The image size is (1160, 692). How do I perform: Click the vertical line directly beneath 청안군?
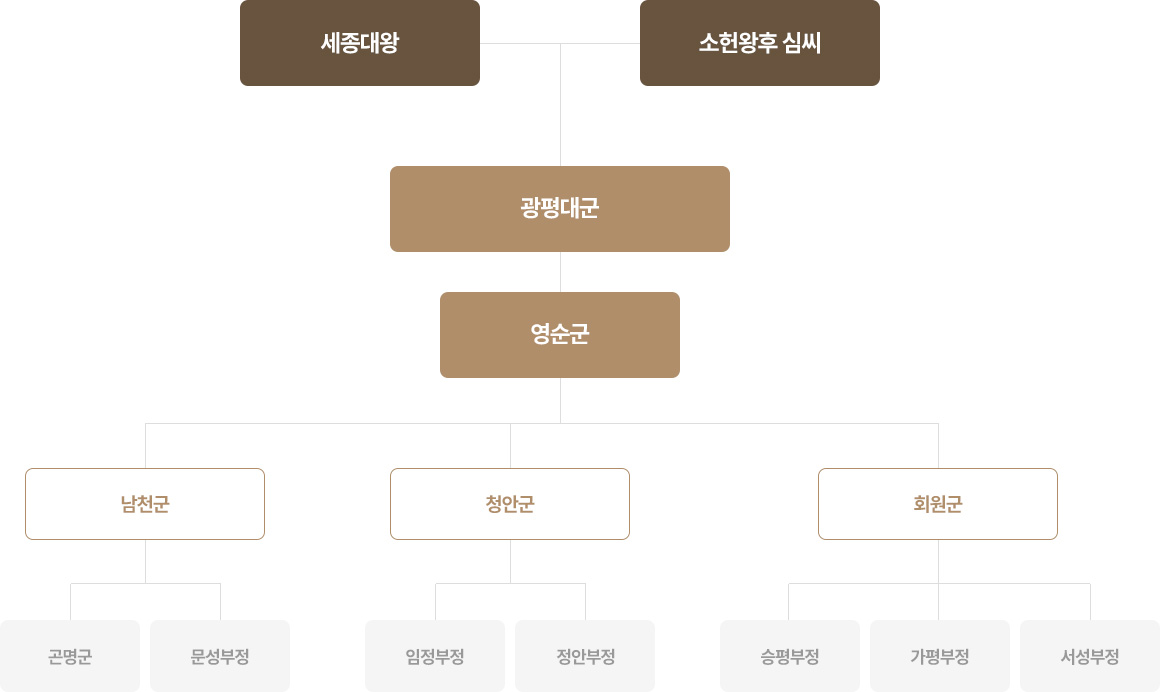tap(510, 561)
